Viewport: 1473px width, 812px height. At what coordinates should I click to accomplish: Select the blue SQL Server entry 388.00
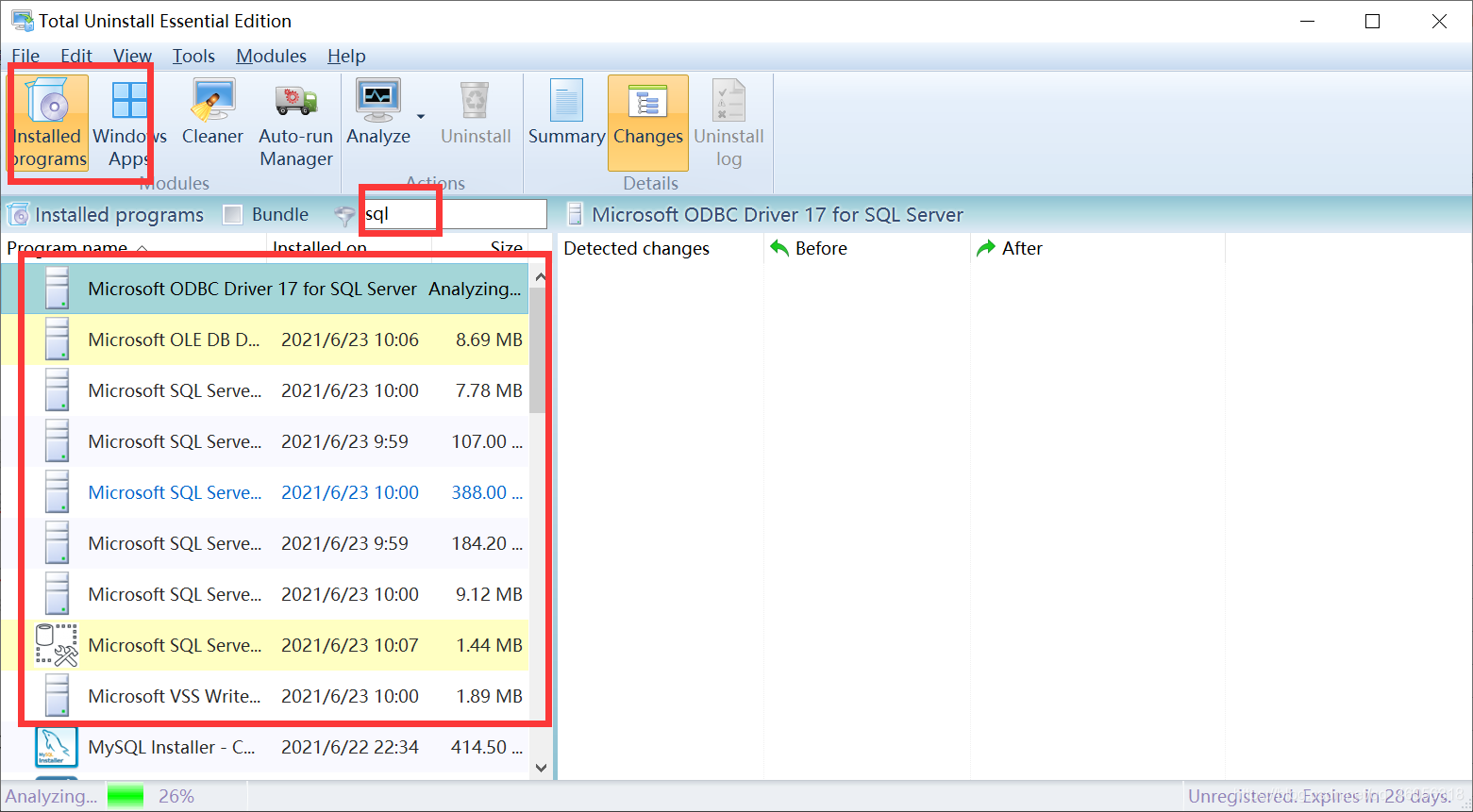pyautogui.click(x=265, y=492)
